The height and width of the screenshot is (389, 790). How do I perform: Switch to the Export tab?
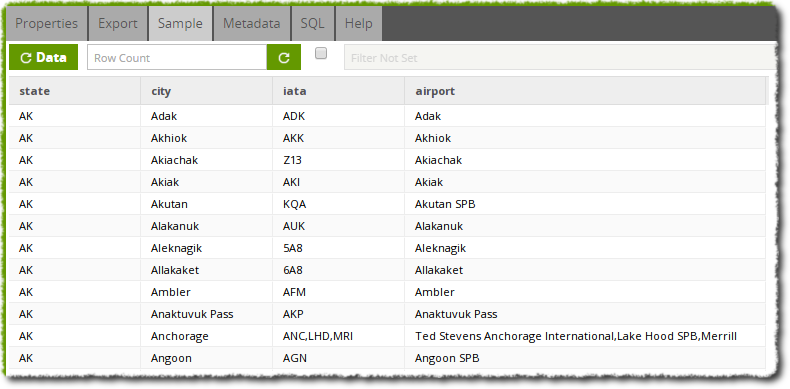pos(118,24)
